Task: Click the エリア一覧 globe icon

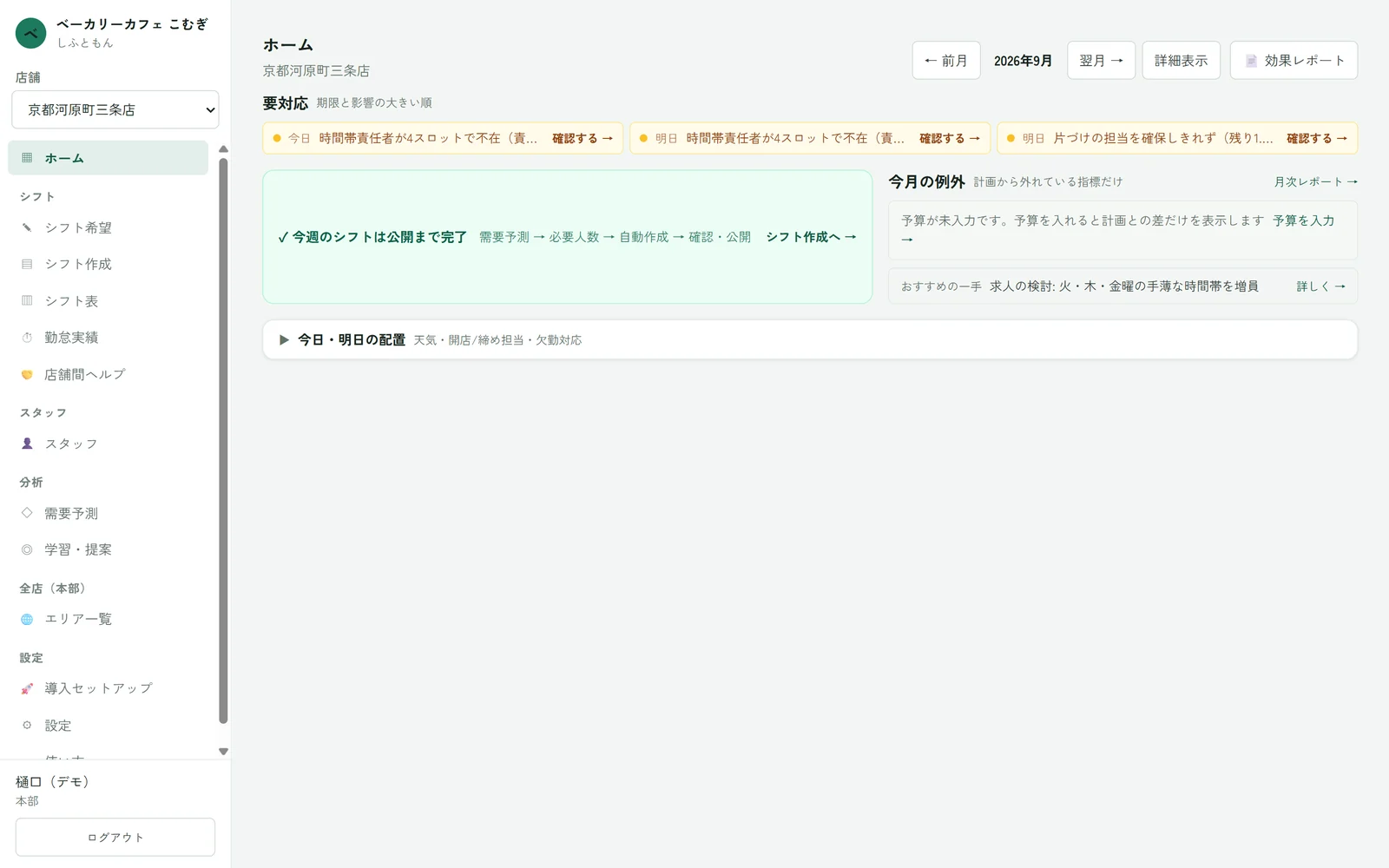Action: [27, 619]
